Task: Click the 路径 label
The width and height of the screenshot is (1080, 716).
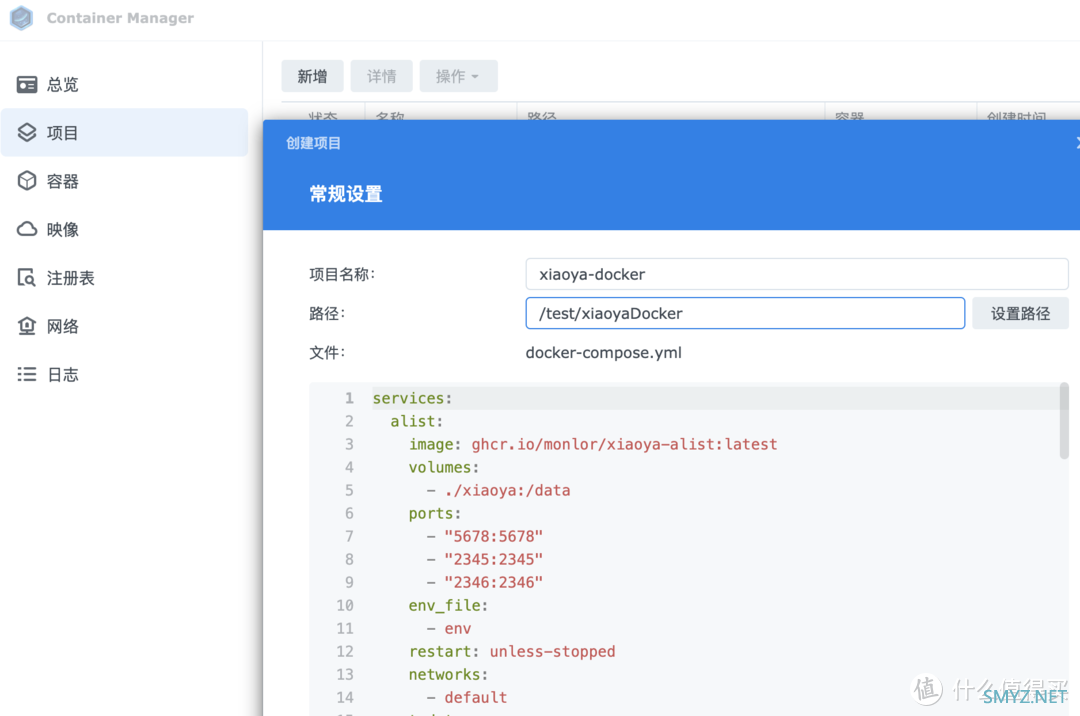Action: point(326,313)
